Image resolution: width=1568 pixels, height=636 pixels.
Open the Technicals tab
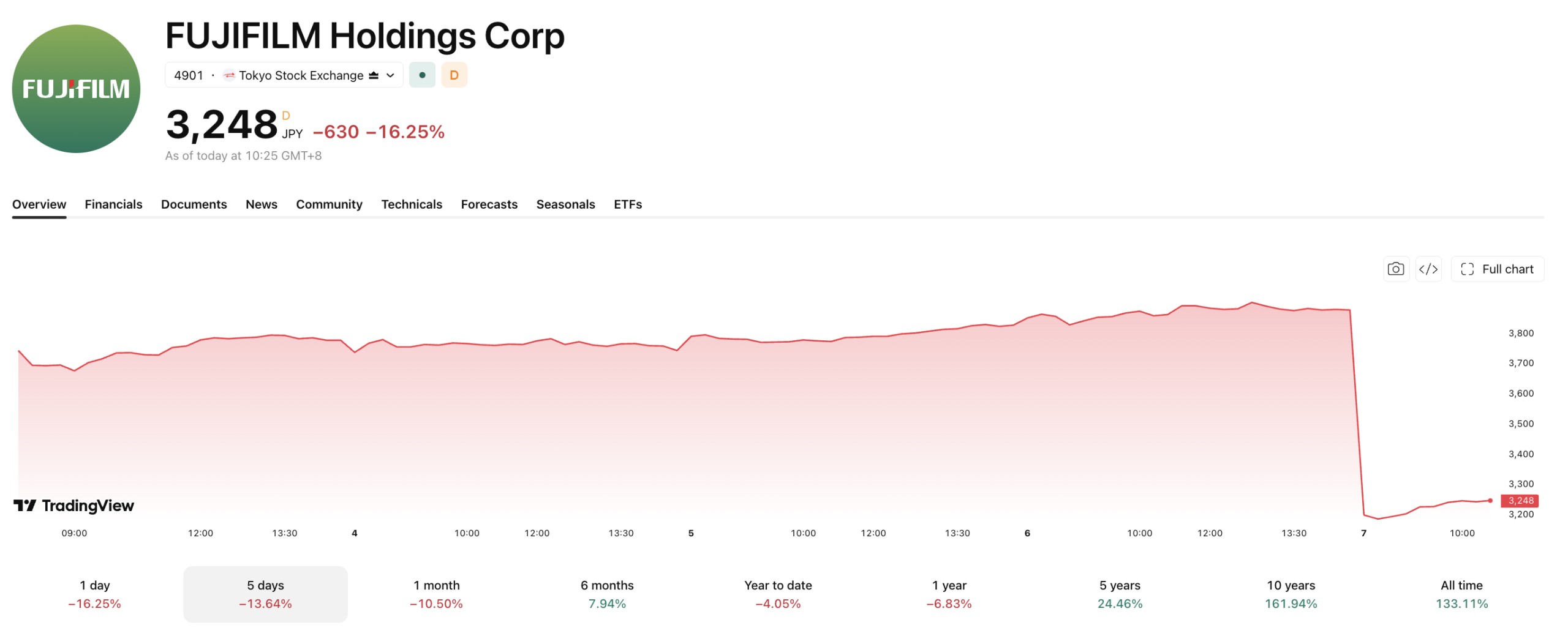(x=412, y=204)
